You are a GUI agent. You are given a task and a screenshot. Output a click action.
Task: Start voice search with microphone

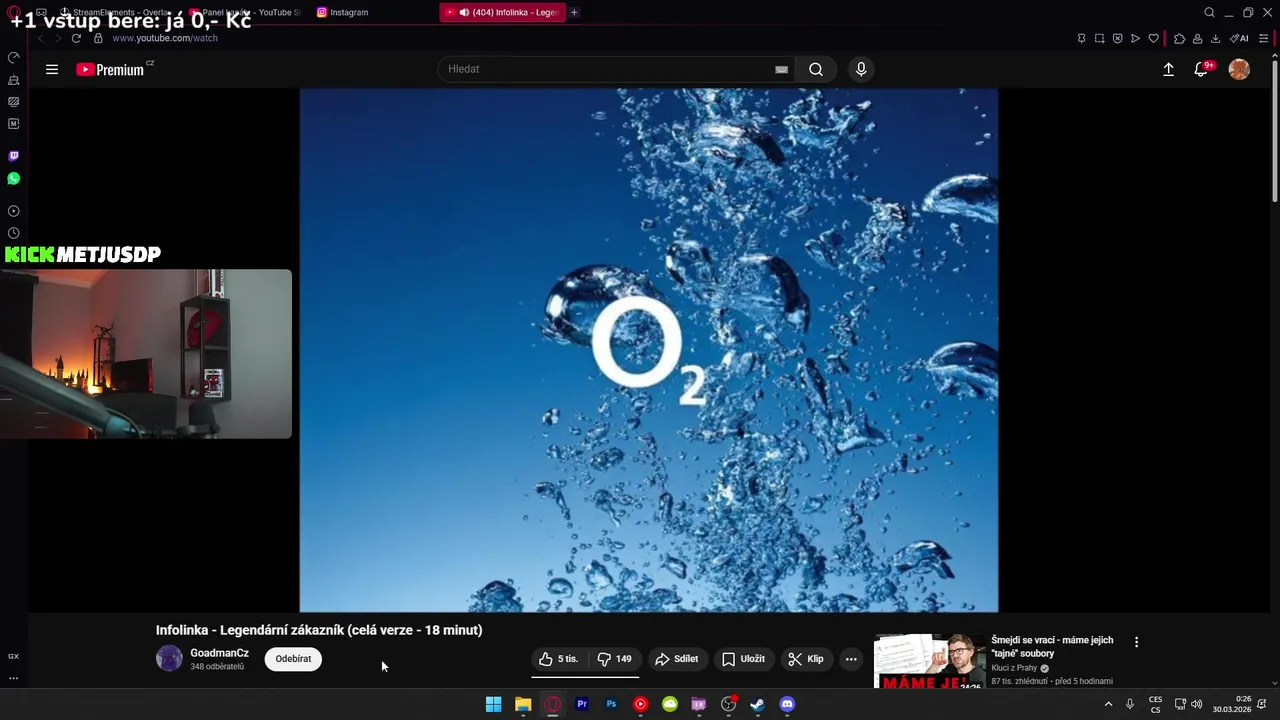click(x=861, y=69)
